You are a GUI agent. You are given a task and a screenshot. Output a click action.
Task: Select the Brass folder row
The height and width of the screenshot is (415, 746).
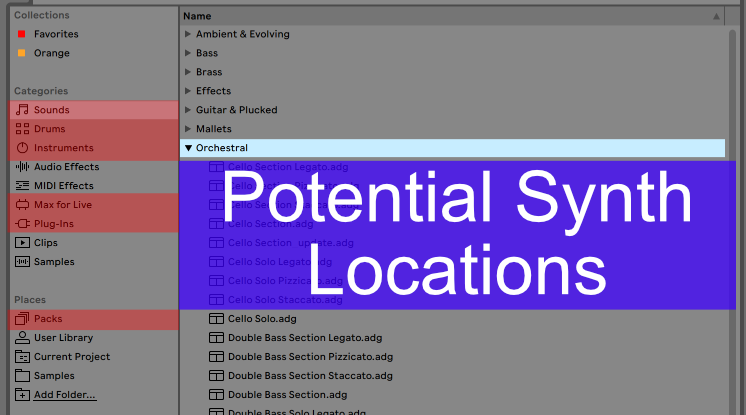452,72
